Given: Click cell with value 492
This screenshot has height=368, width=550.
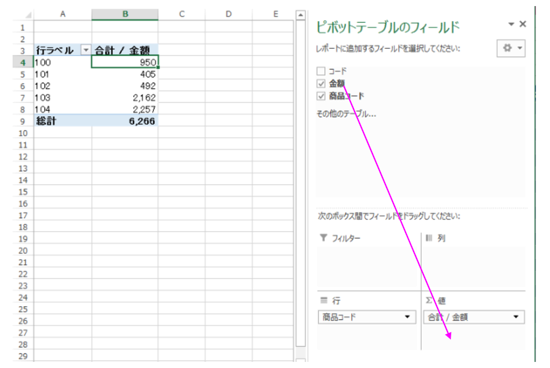Looking at the screenshot, I should 125,86.
